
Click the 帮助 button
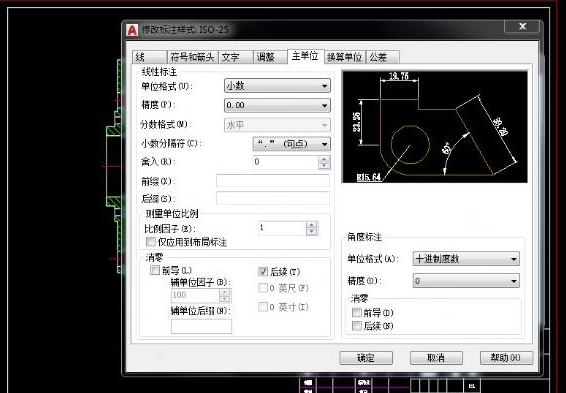click(x=506, y=358)
